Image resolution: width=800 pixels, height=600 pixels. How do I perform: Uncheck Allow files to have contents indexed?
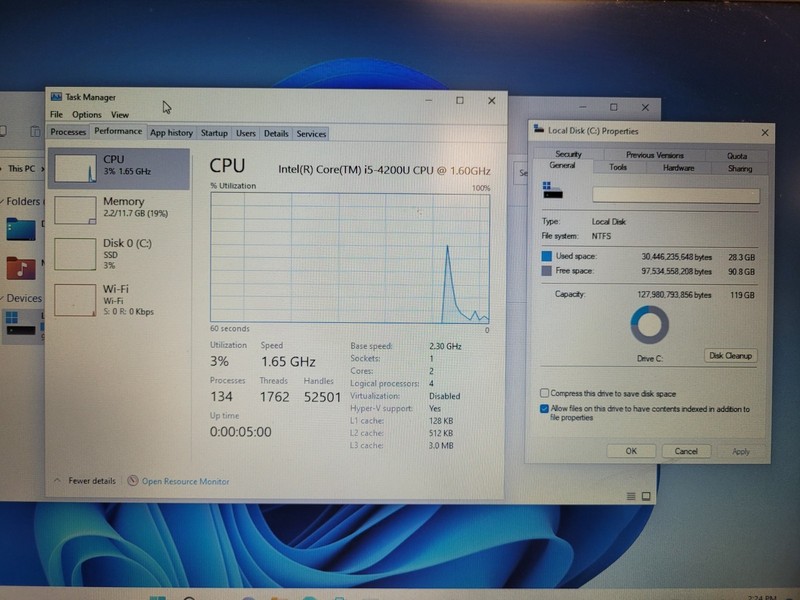click(544, 409)
